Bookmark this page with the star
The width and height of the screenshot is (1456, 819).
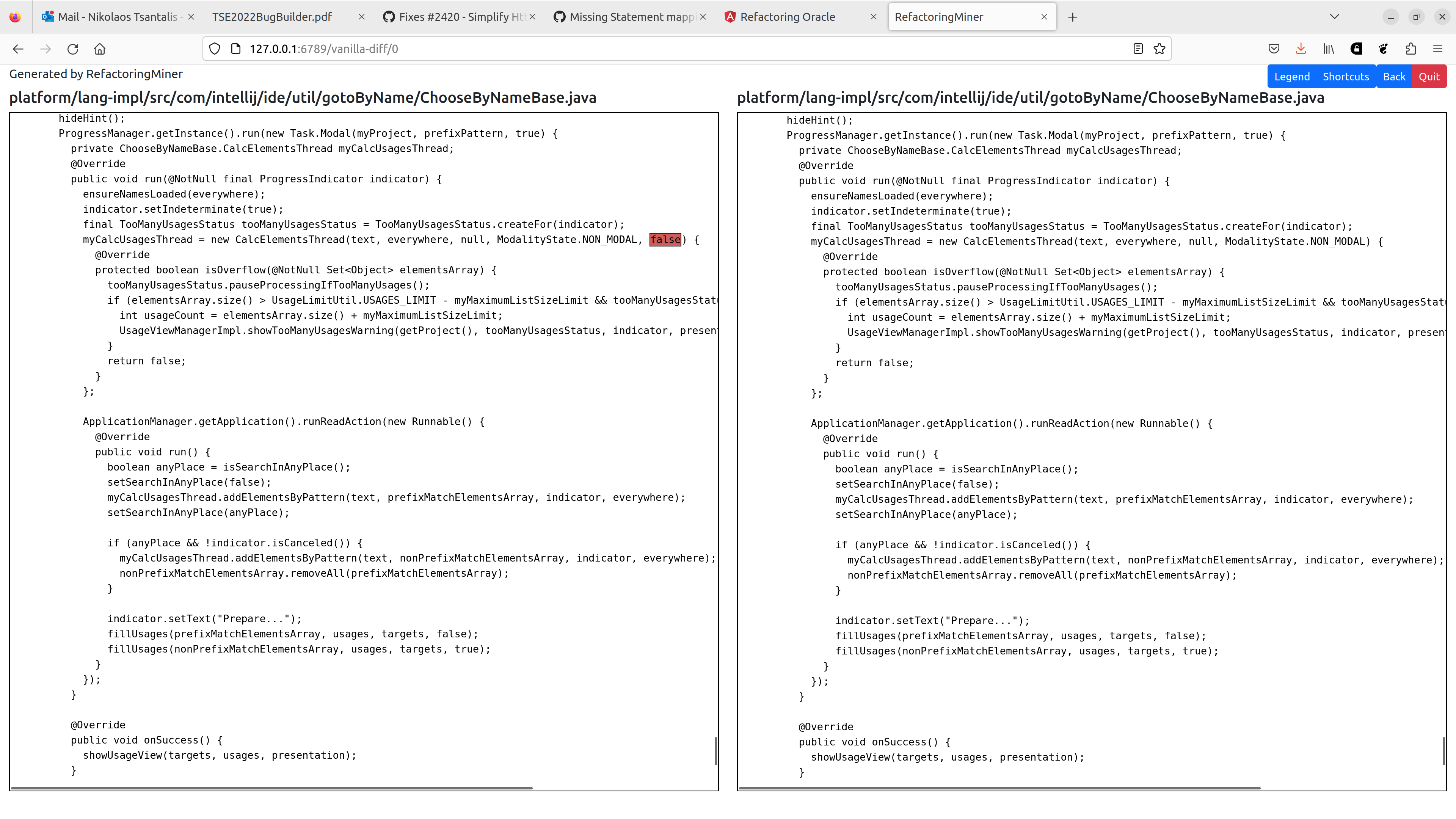pyautogui.click(x=1159, y=49)
